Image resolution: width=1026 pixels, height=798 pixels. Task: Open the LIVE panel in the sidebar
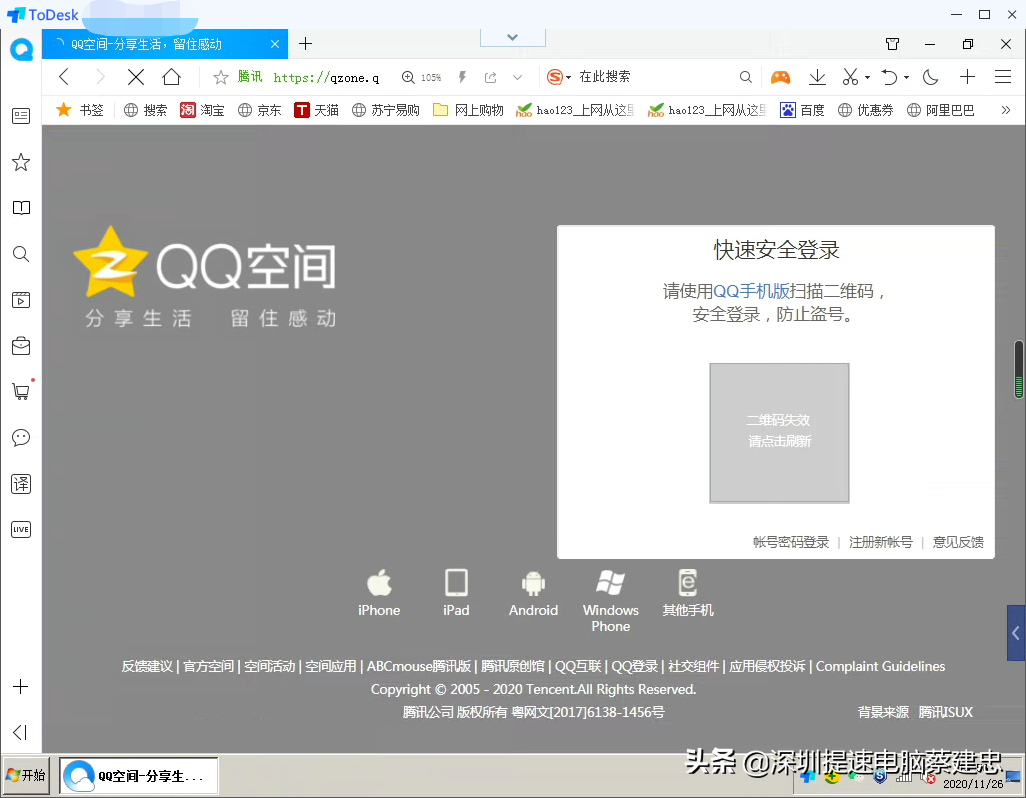pos(20,529)
